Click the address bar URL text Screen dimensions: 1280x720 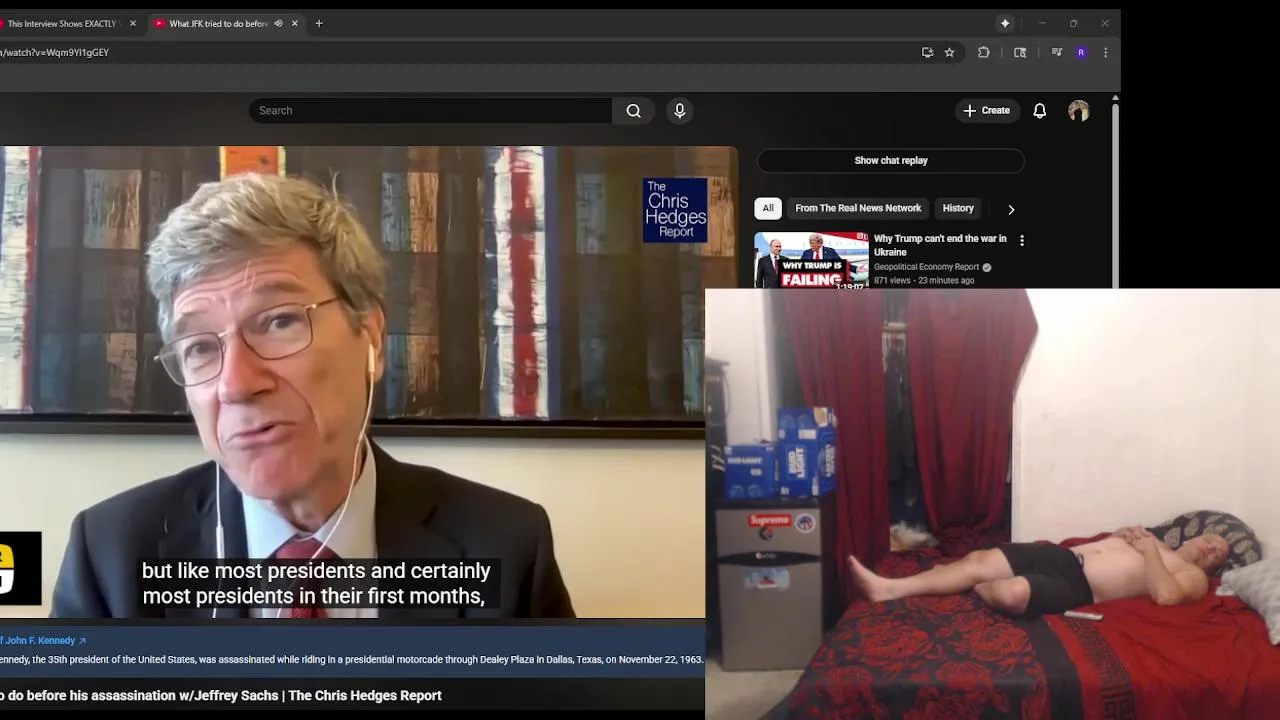pos(55,52)
